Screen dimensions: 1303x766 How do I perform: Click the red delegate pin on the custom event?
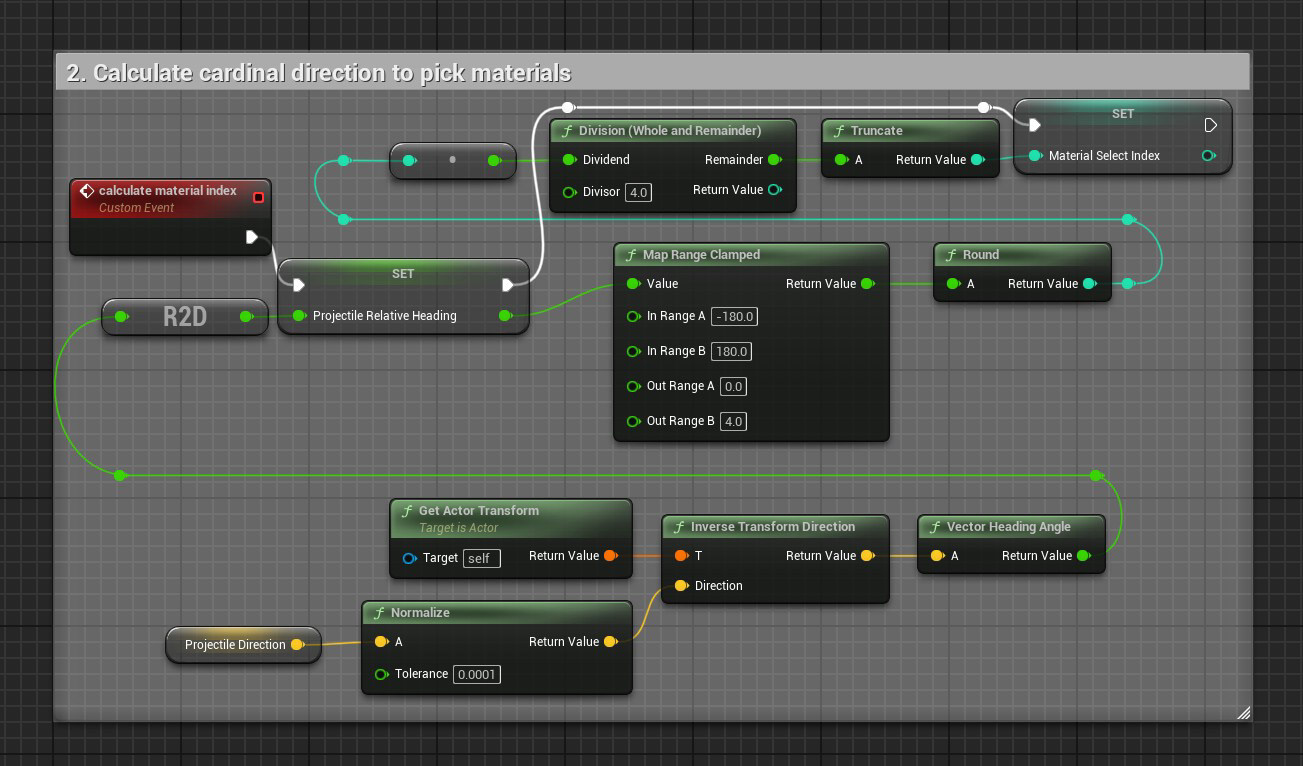tap(258, 197)
